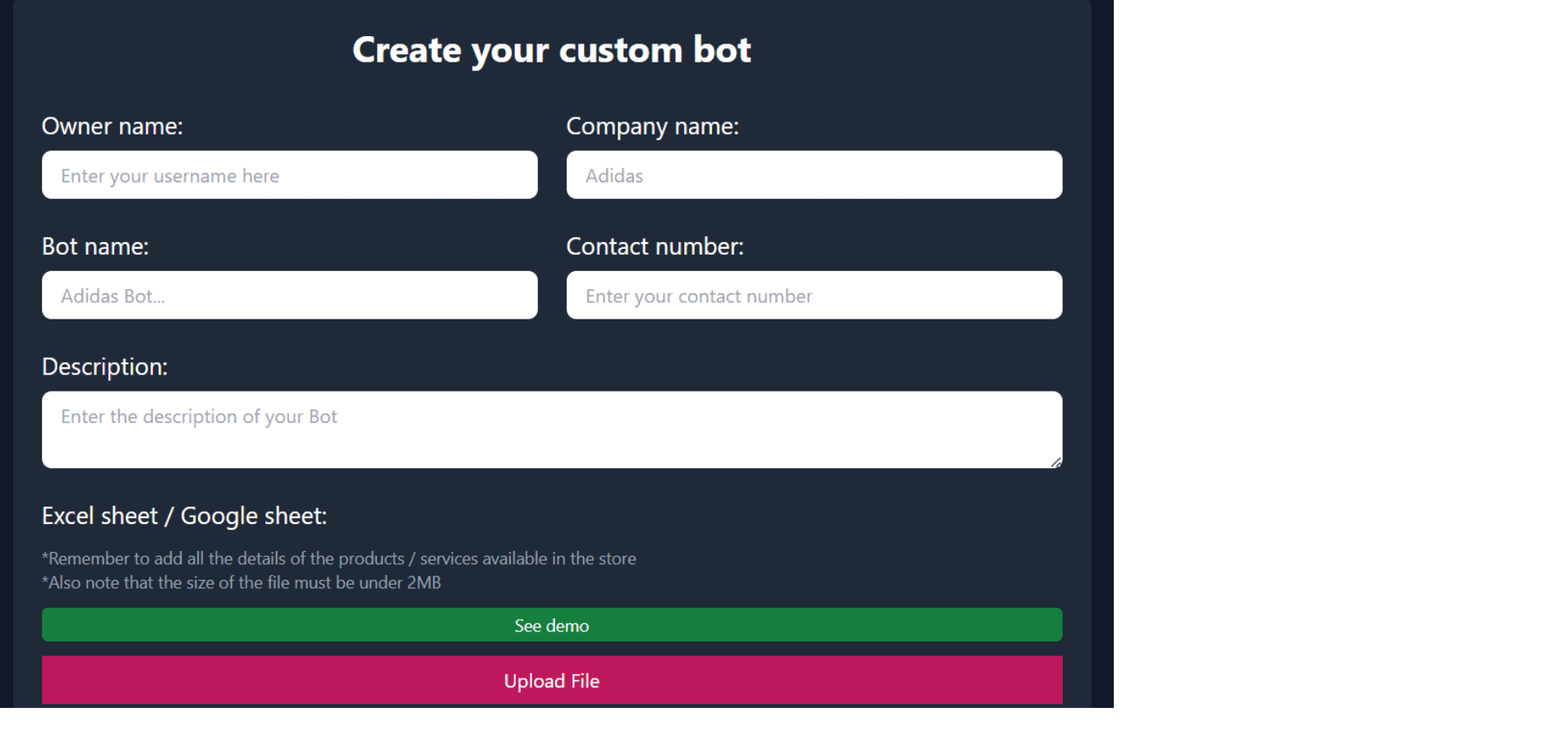Click the Description box resize handle

[x=1055, y=462]
